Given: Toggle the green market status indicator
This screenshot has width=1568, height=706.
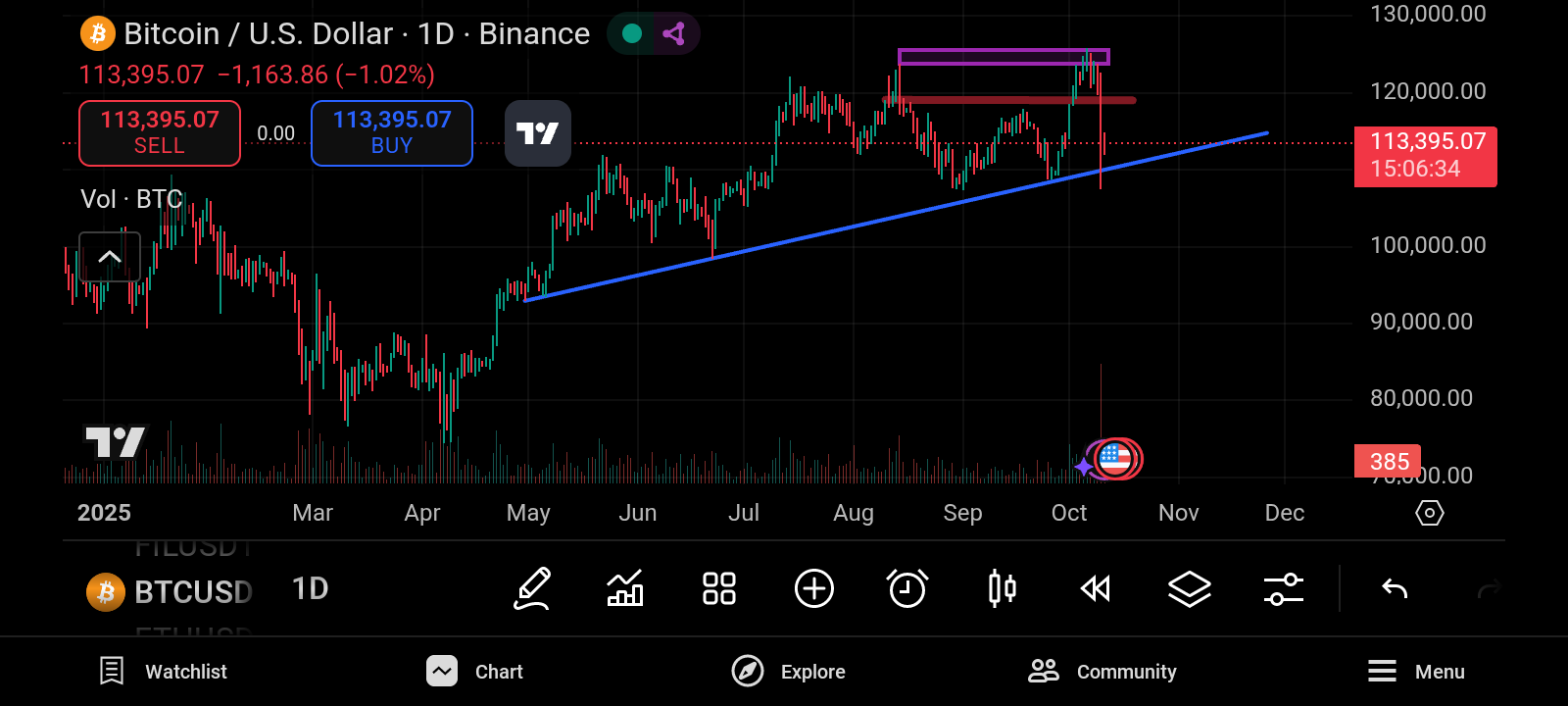Looking at the screenshot, I should (632, 34).
